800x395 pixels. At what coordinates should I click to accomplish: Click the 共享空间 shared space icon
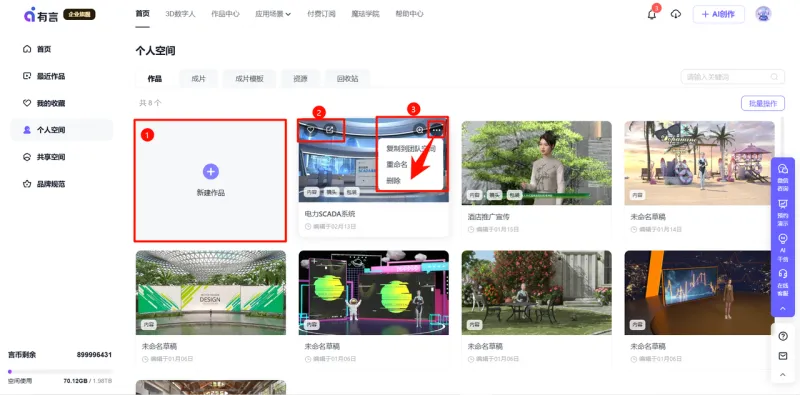click(x=27, y=157)
